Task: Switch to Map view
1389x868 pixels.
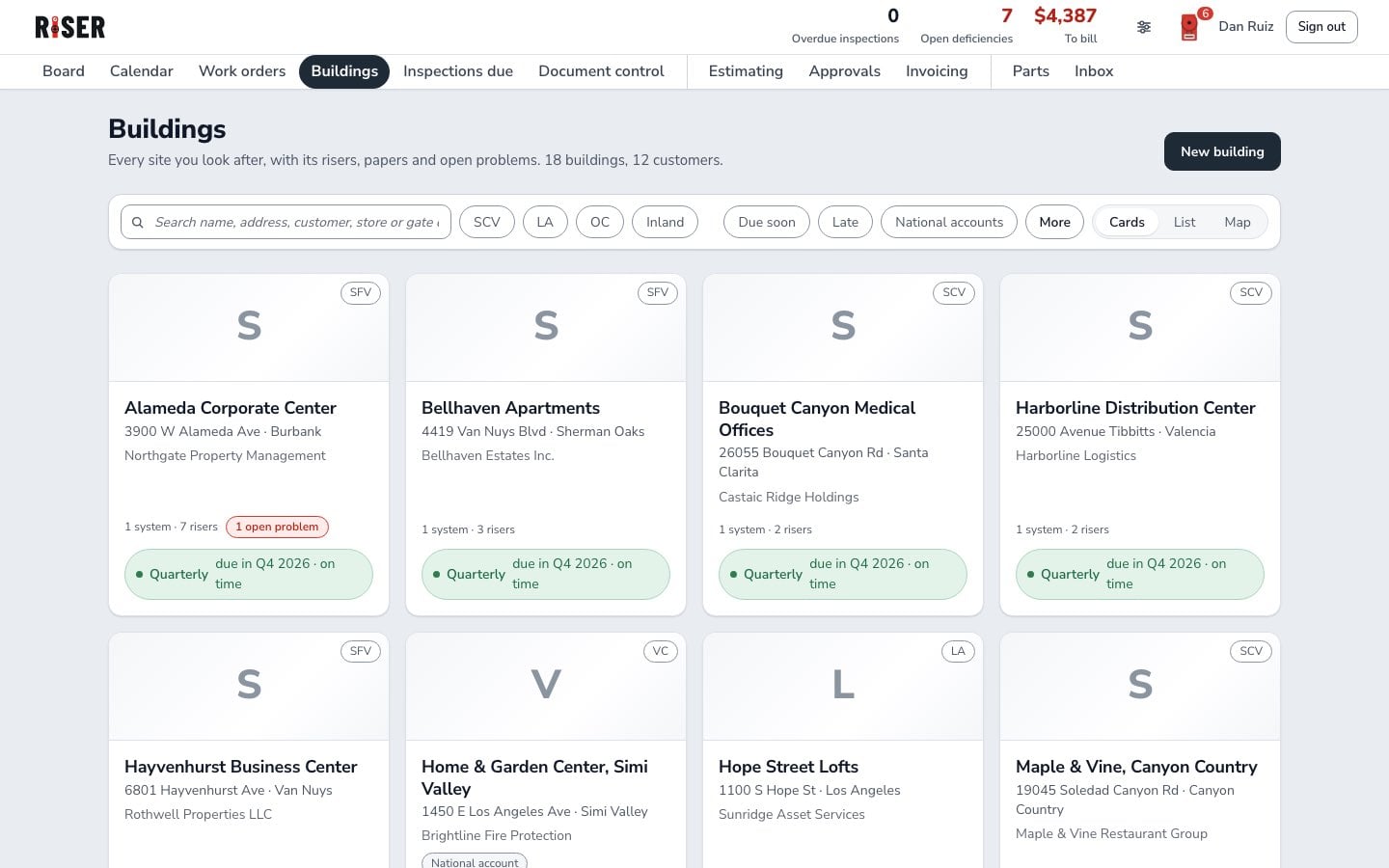Action: coord(1238,222)
